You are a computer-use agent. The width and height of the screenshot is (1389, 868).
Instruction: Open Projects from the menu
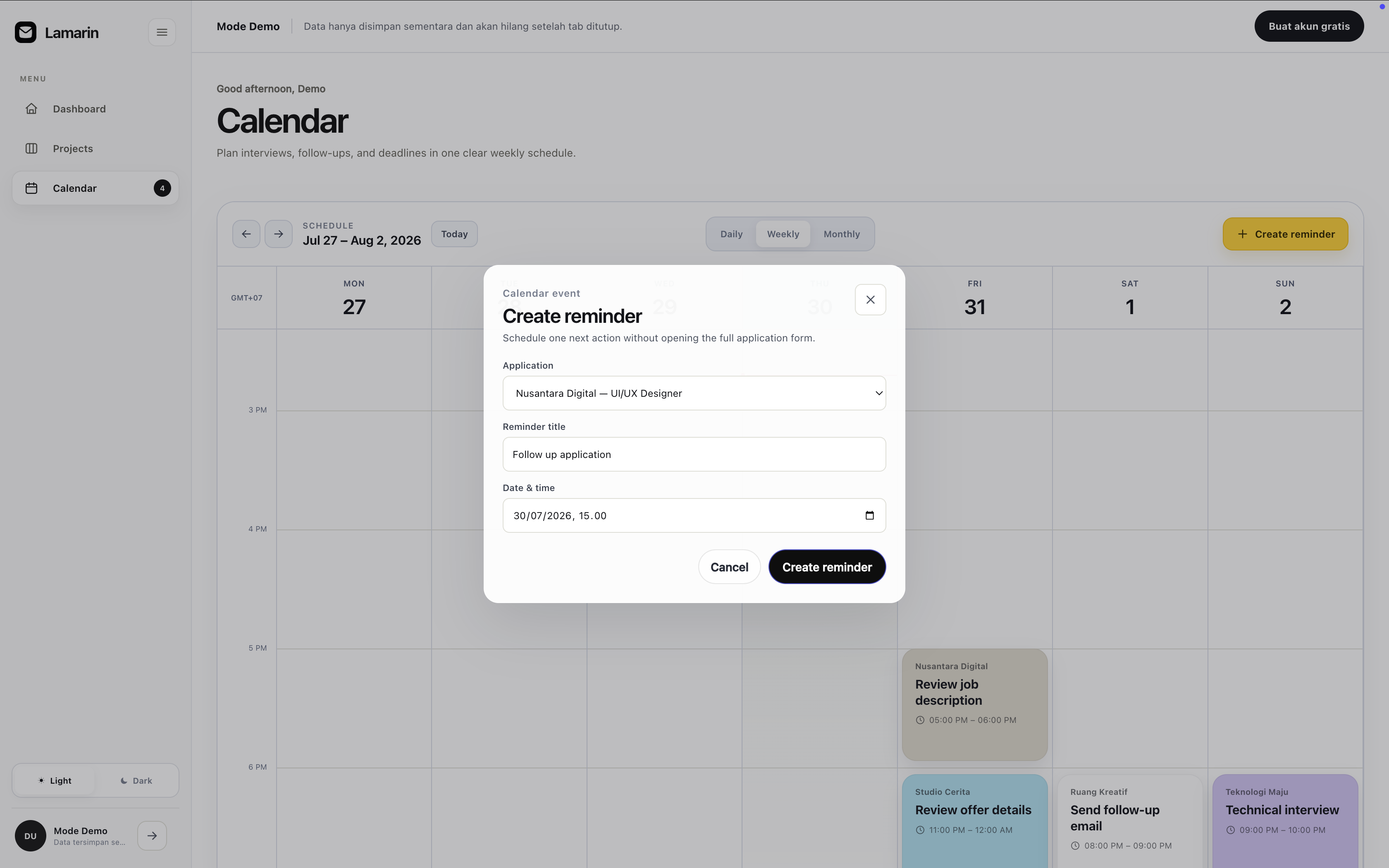(x=95, y=148)
